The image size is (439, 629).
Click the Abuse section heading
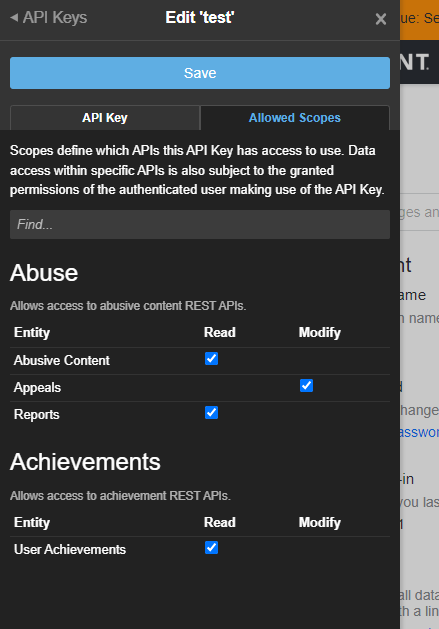point(44,273)
